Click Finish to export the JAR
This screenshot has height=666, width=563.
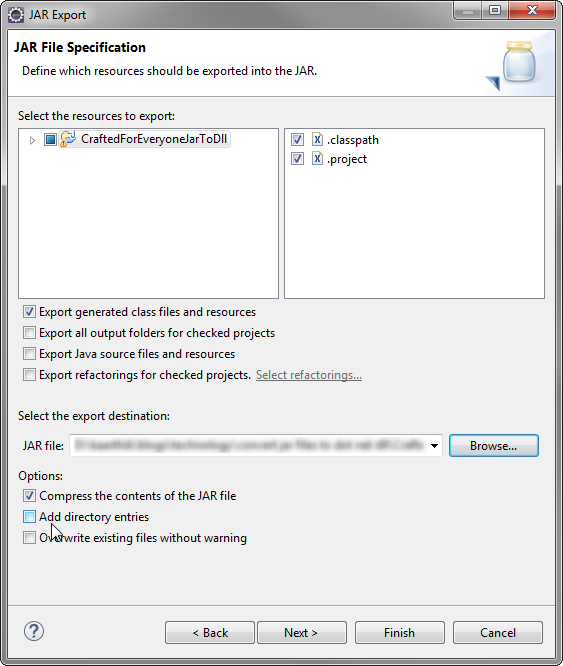pyautogui.click(x=400, y=632)
